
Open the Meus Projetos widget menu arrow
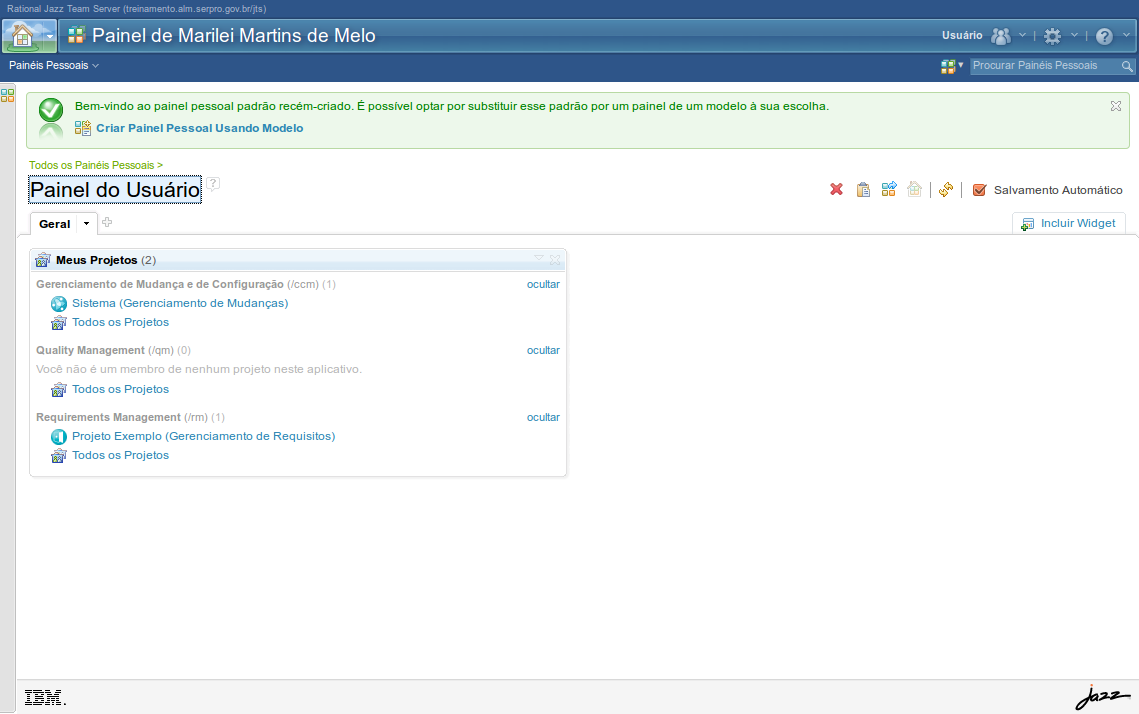tap(539, 259)
